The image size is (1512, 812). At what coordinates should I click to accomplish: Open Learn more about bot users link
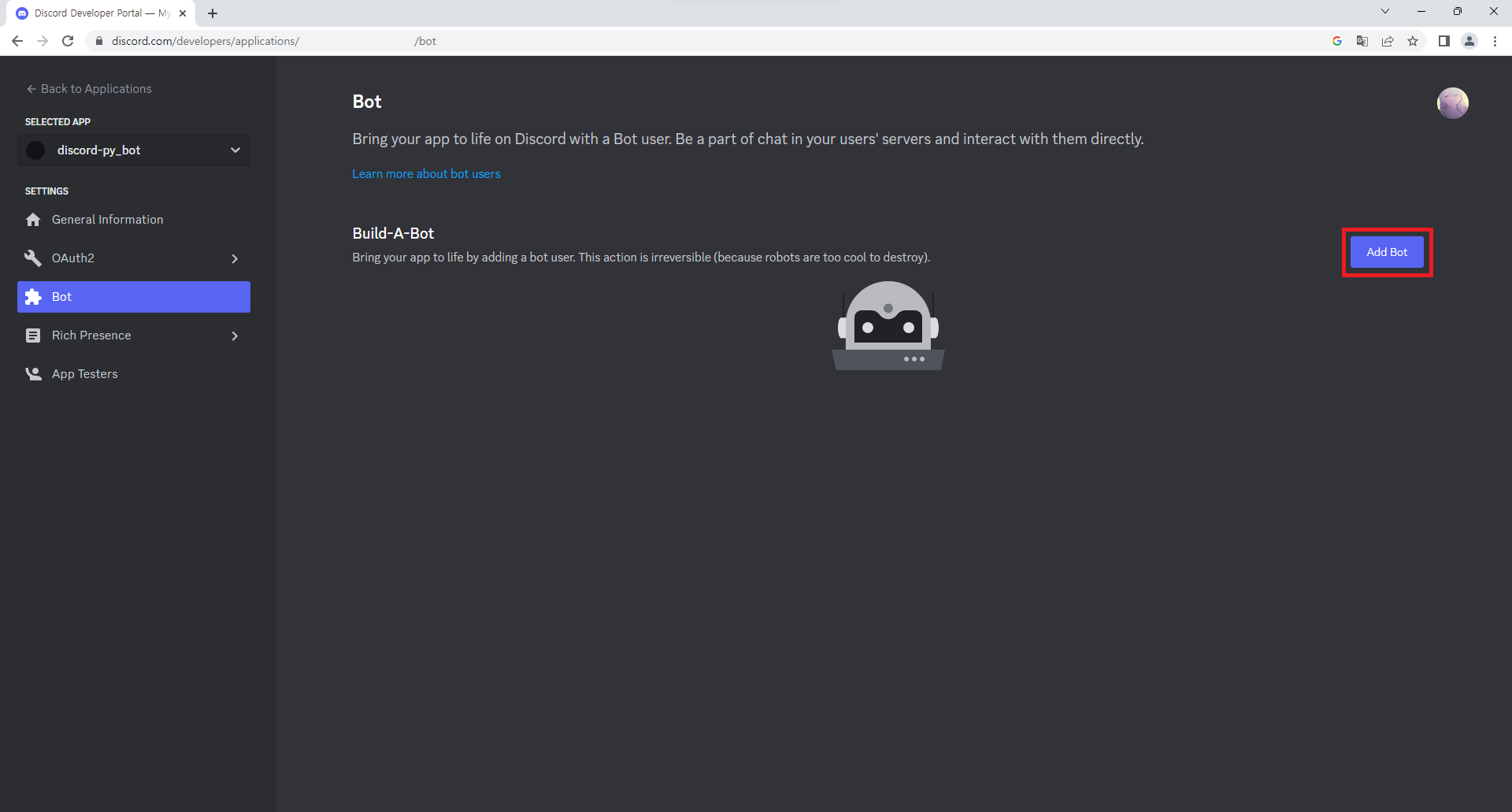tap(426, 174)
